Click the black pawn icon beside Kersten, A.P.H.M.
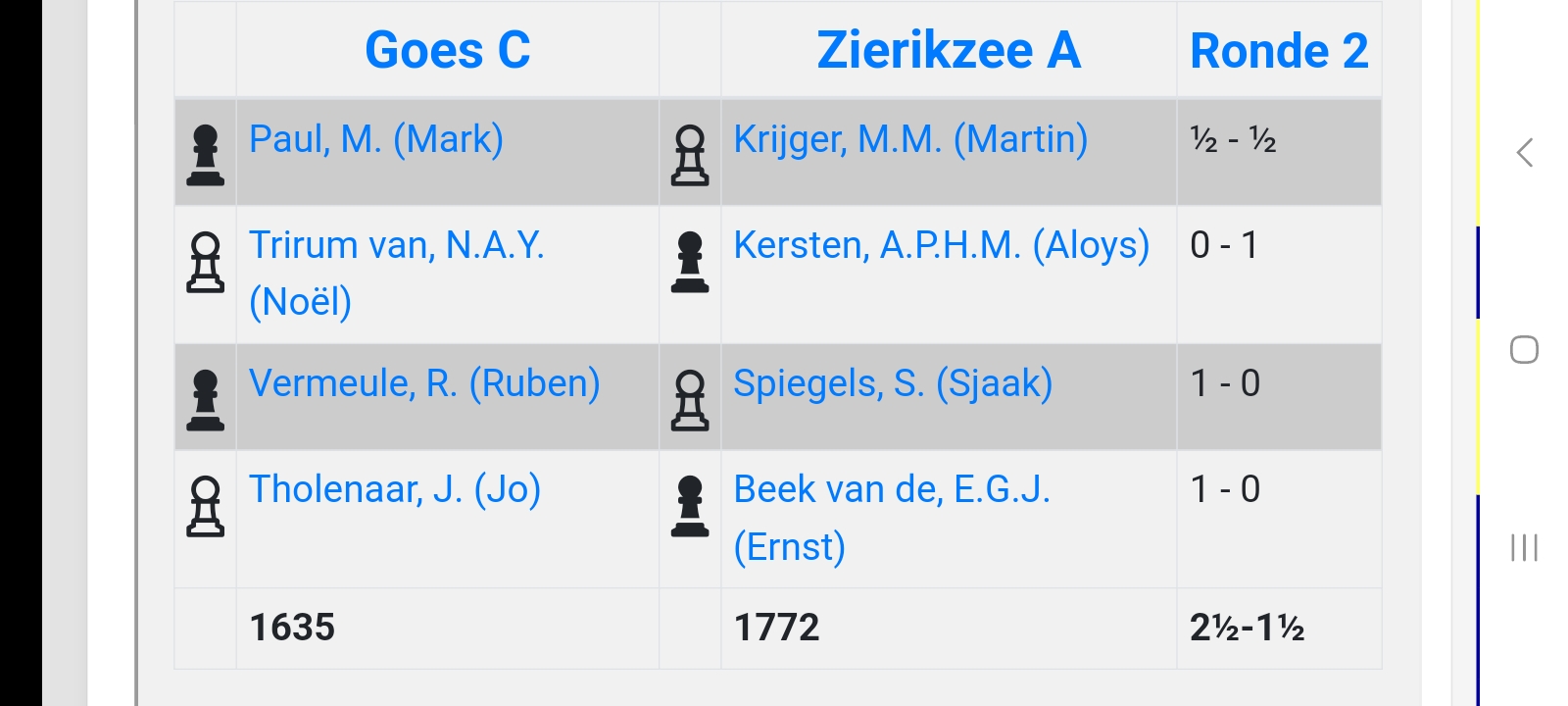Viewport: 1568px width, 706px height. tap(690, 262)
